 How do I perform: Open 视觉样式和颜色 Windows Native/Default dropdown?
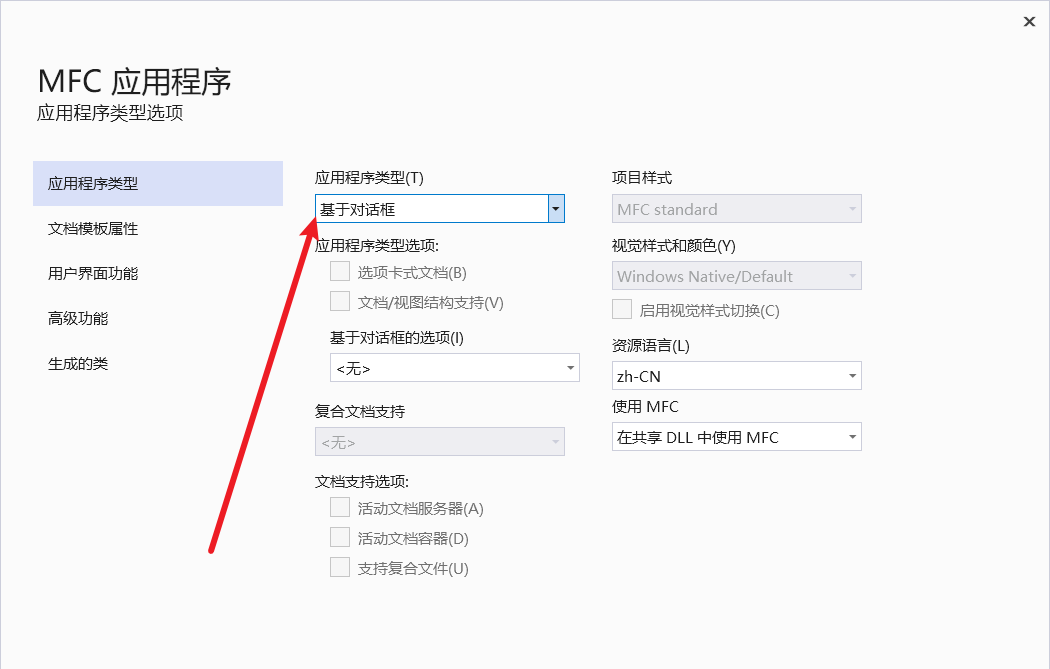(x=852, y=276)
